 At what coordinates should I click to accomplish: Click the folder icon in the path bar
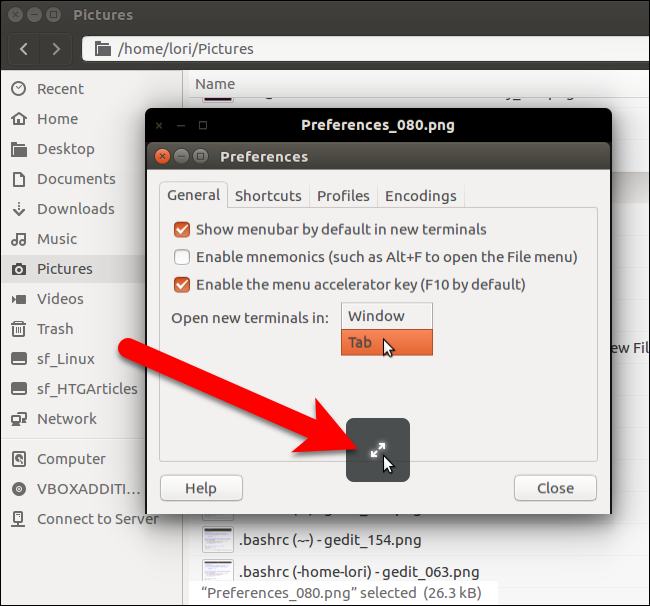[x=102, y=48]
